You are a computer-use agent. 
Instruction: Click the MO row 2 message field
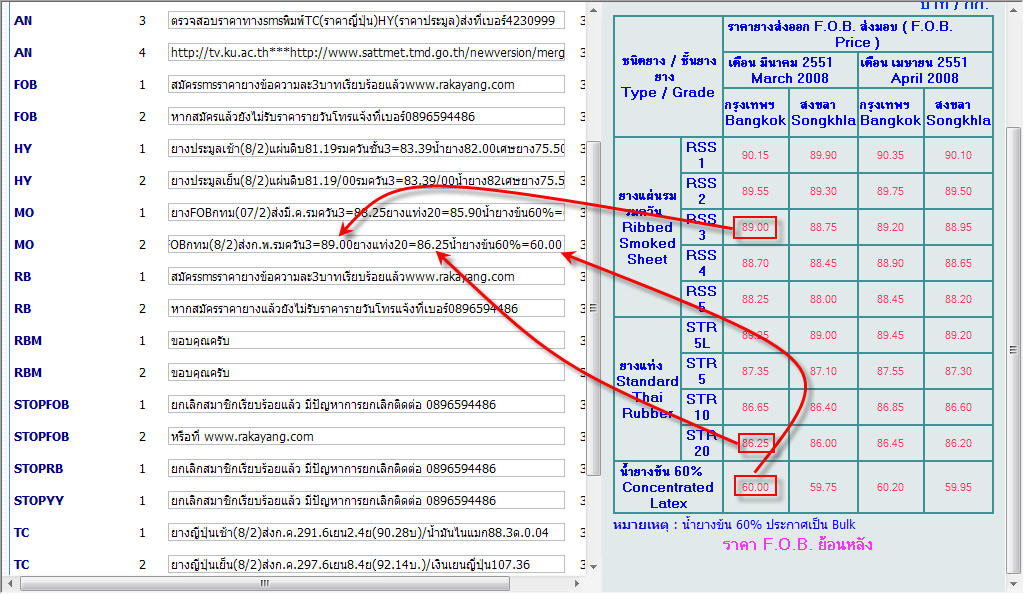367,245
